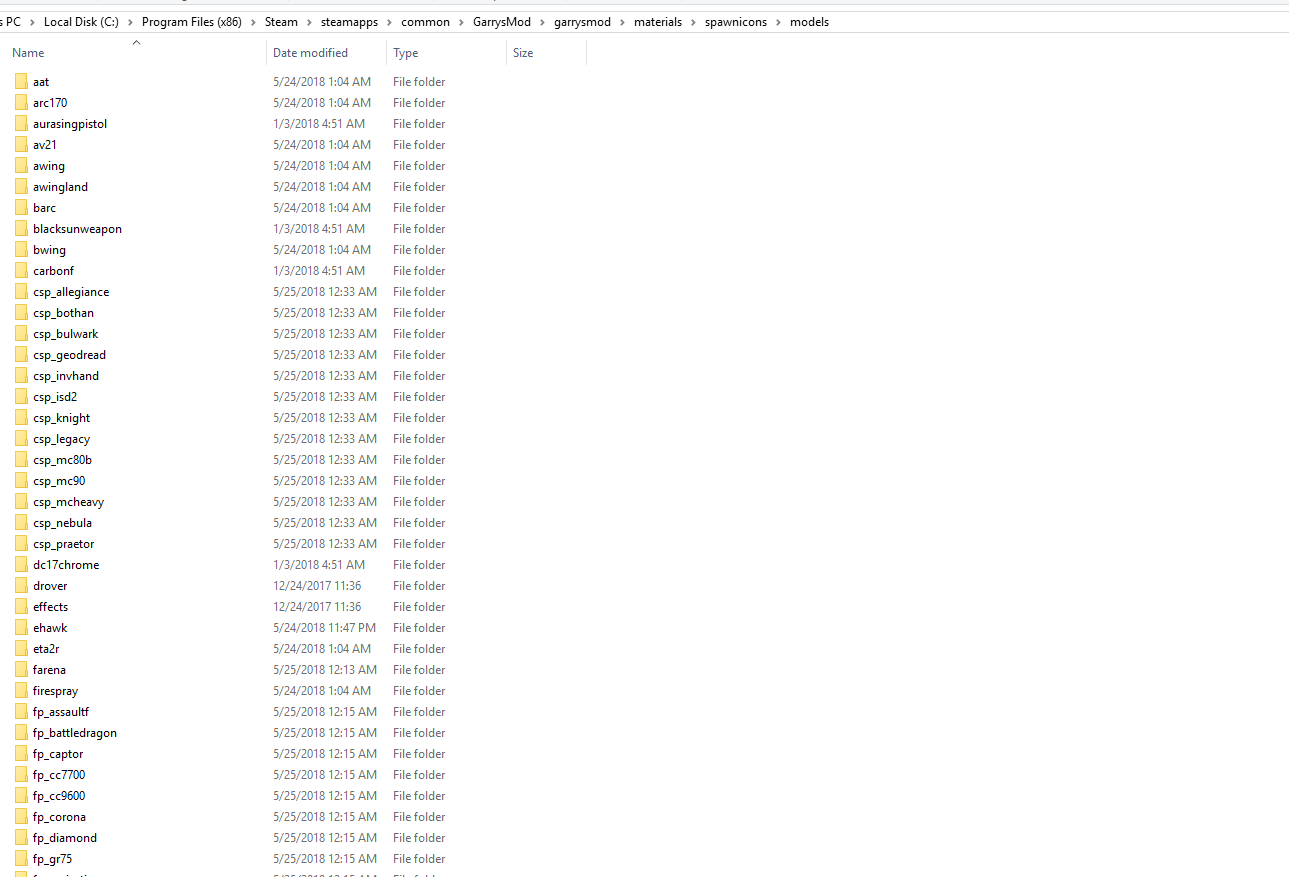This screenshot has width=1289, height=877.
Task: Expand the chevron after materials
Action: pos(693,22)
